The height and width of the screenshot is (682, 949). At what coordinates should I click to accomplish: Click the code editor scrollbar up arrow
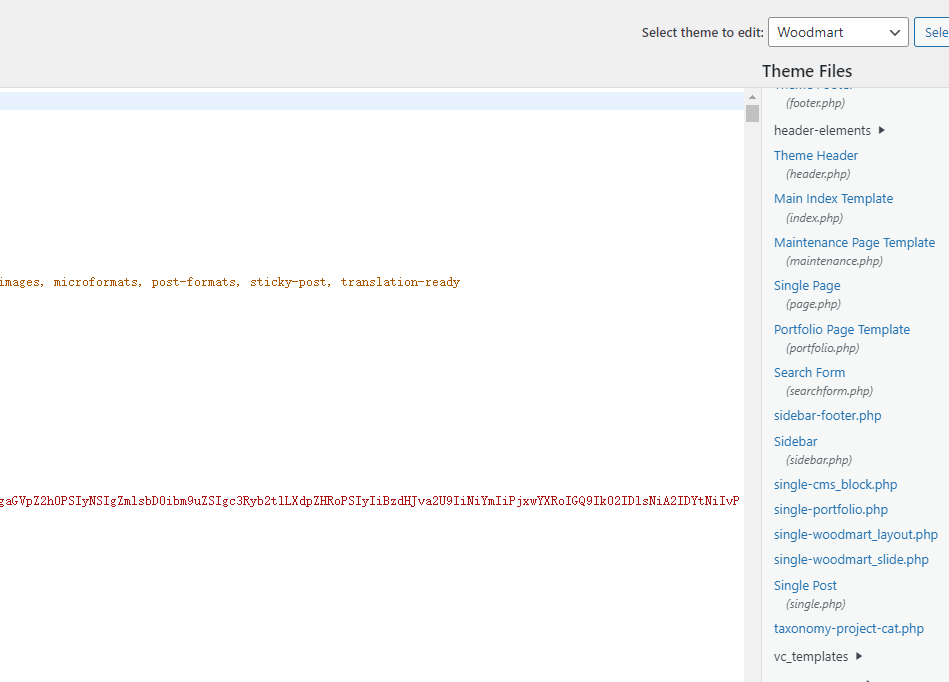pos(752,97)
